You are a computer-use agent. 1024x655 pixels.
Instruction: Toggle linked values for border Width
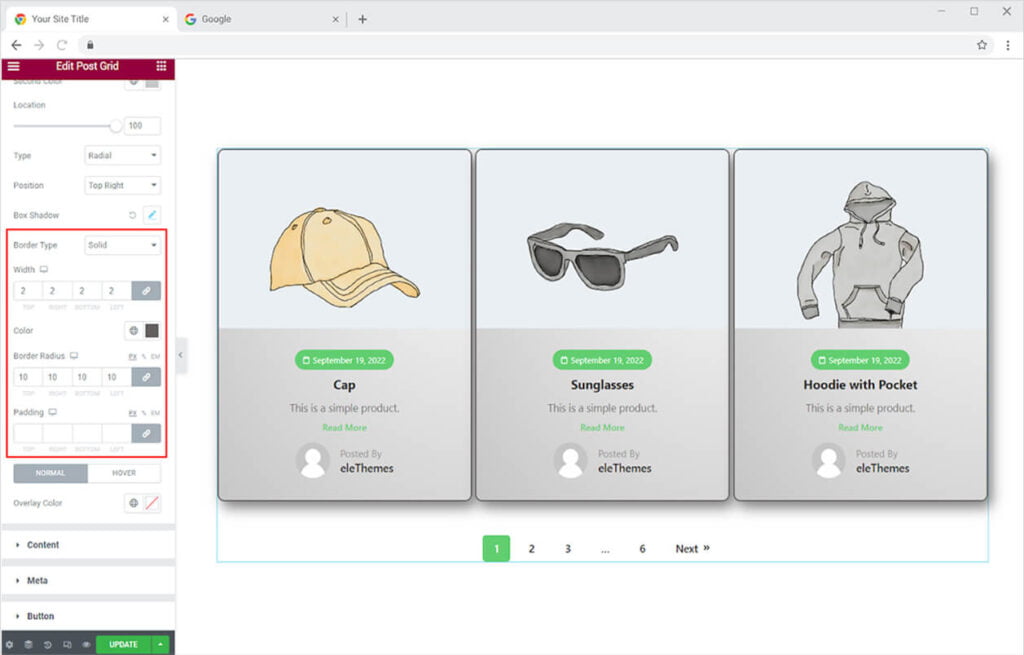pos(146,291)
